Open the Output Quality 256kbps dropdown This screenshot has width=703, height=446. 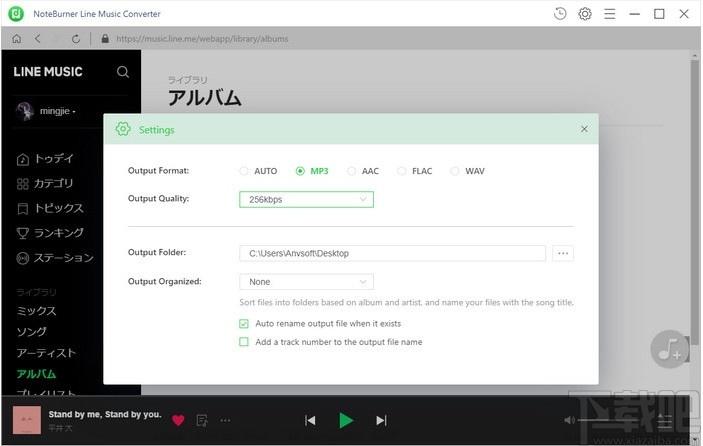coord(306,199)
